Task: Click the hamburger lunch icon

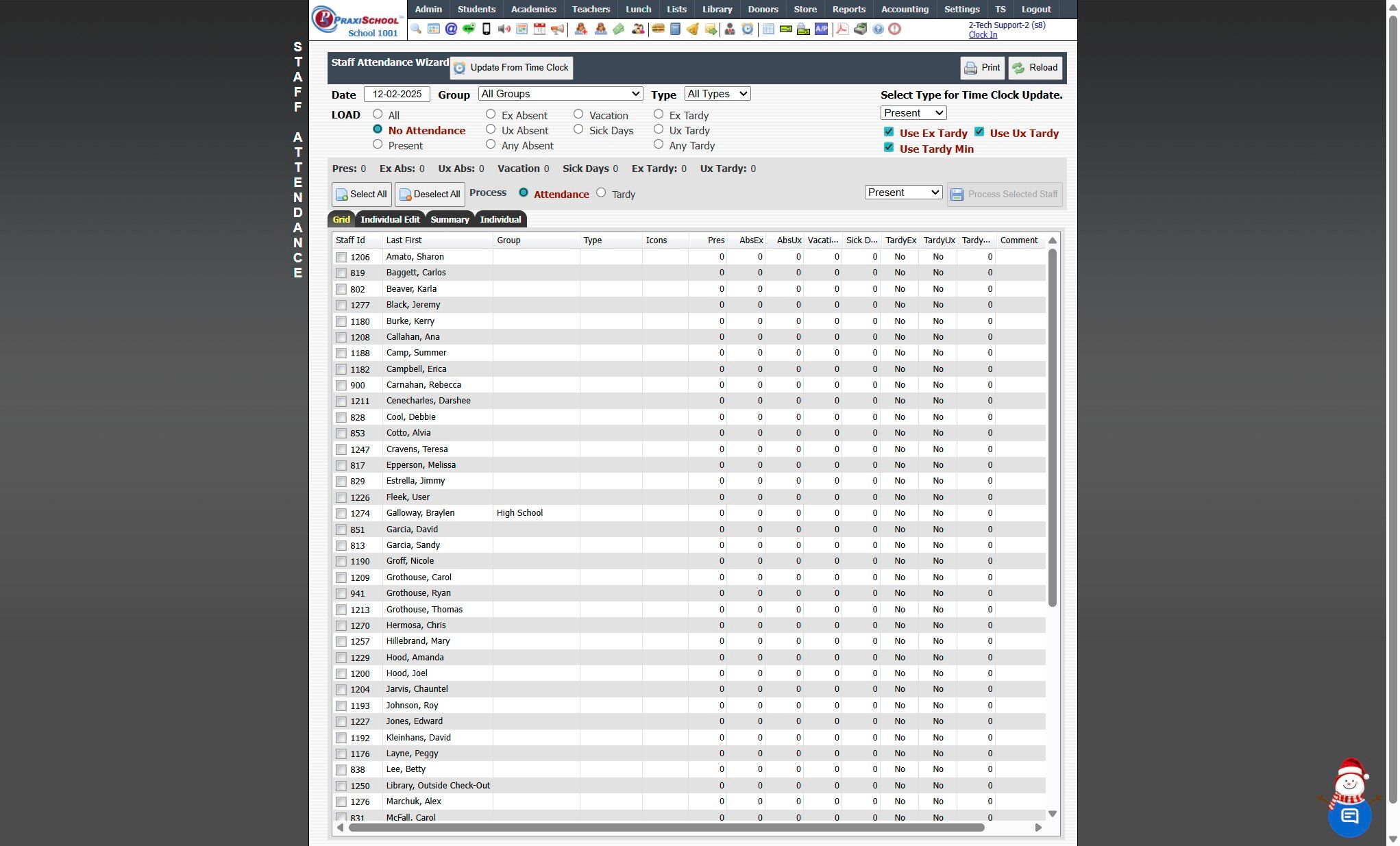Action: 658,29
